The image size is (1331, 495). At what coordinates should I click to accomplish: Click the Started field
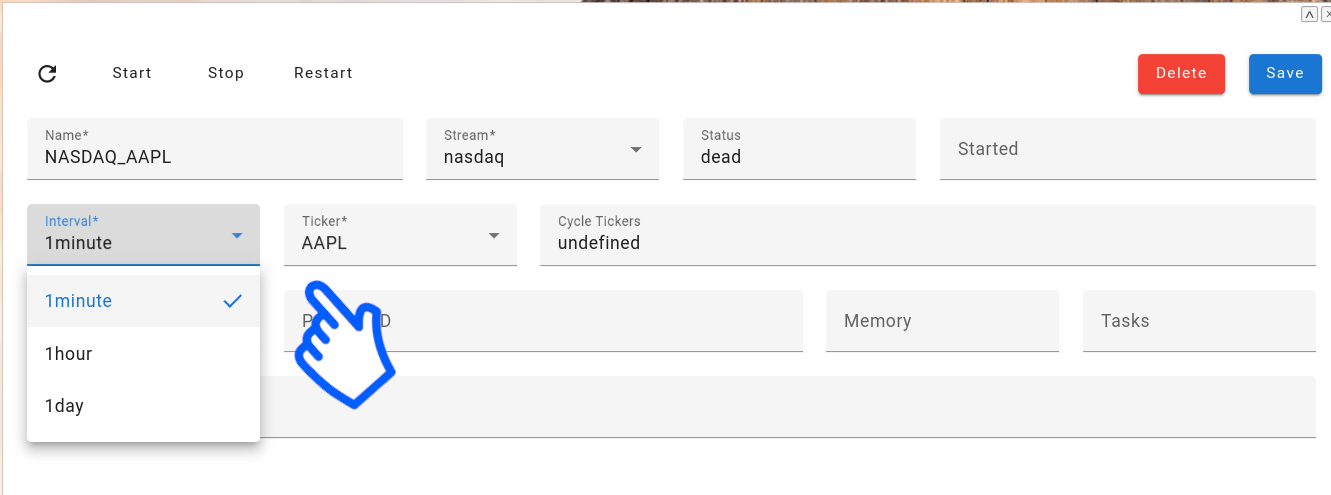click(1127, 150)
